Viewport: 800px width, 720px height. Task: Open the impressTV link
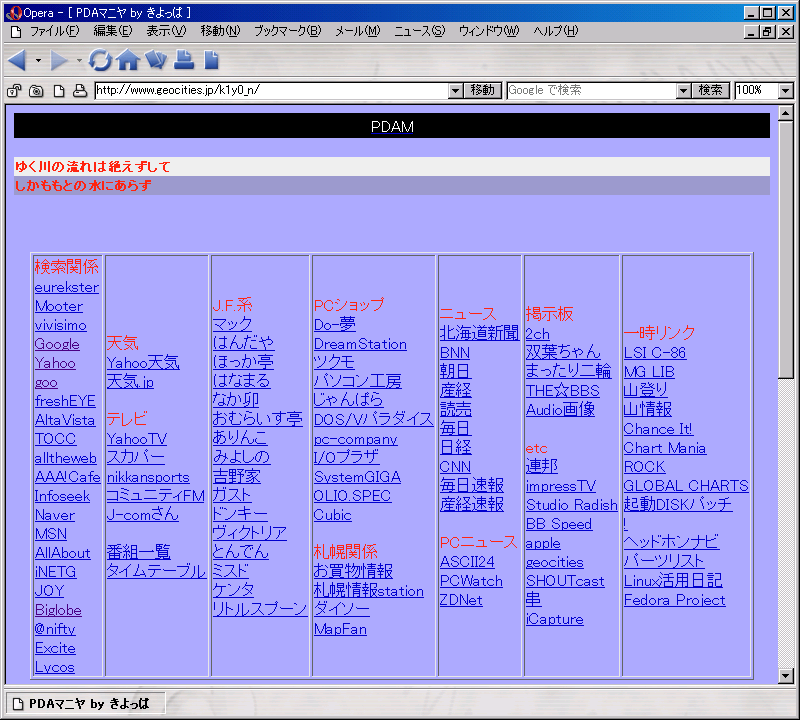[561, 486]
